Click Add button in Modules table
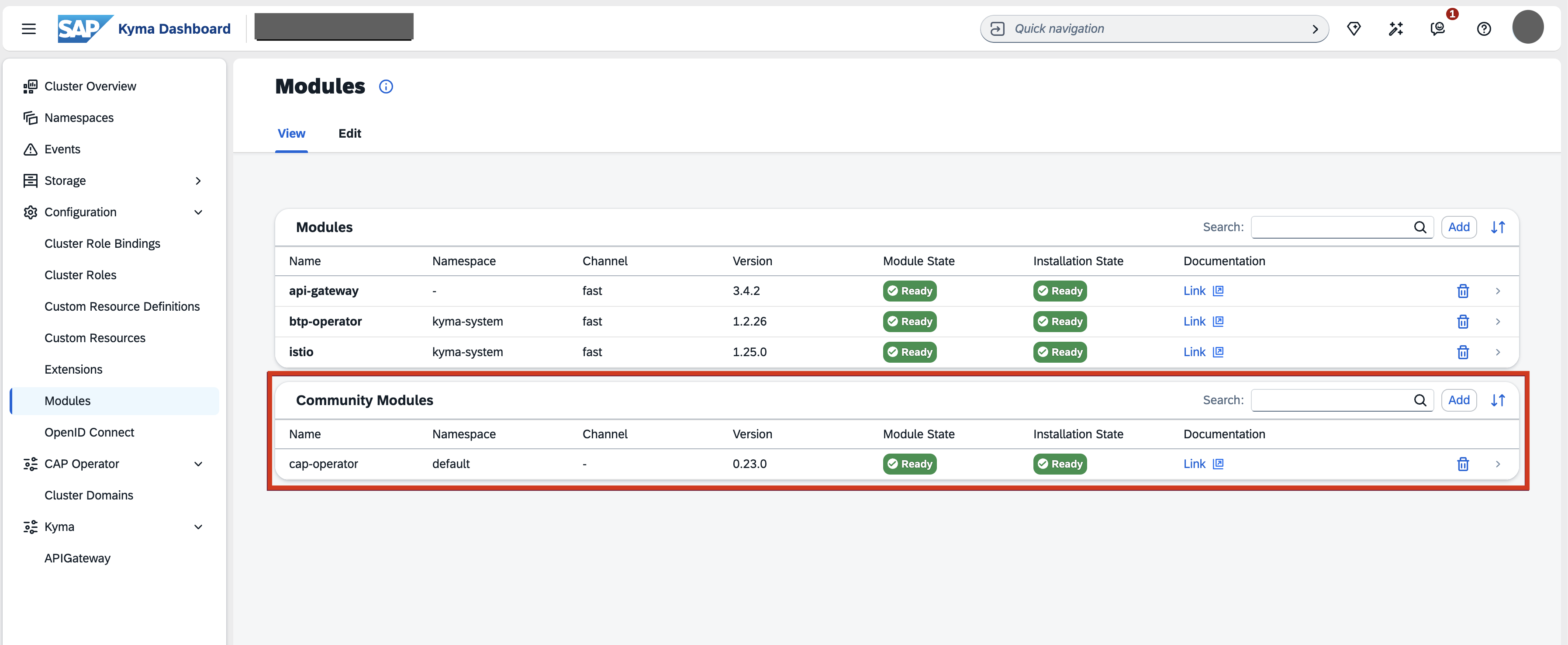The height and width of the screenshot is (645, 1568). (1459, 227)
